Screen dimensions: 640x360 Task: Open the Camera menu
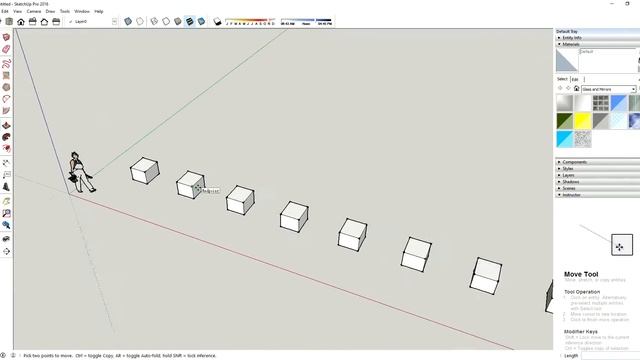pos(34,11)
